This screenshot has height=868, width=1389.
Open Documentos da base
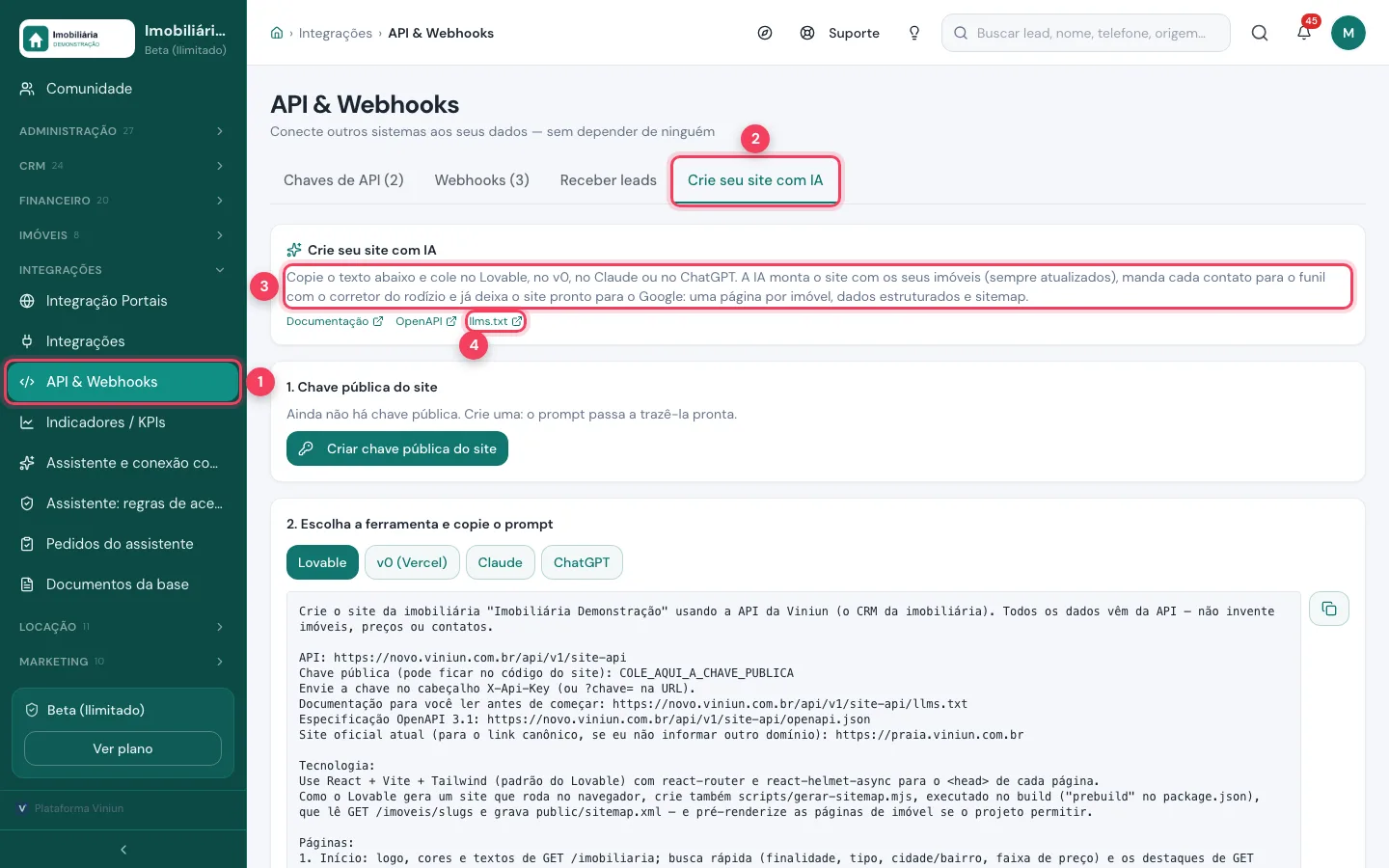coord(123,584)
